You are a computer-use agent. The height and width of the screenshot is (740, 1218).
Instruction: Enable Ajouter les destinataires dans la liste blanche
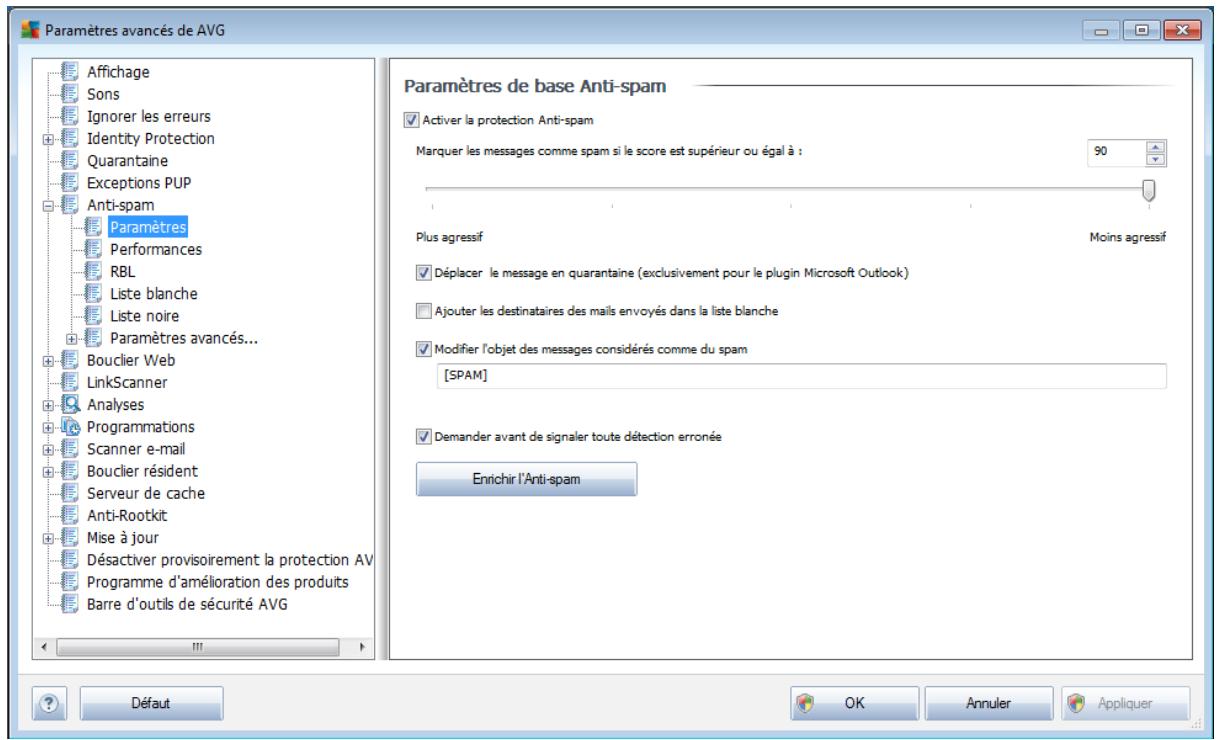(x=423, y=310)
